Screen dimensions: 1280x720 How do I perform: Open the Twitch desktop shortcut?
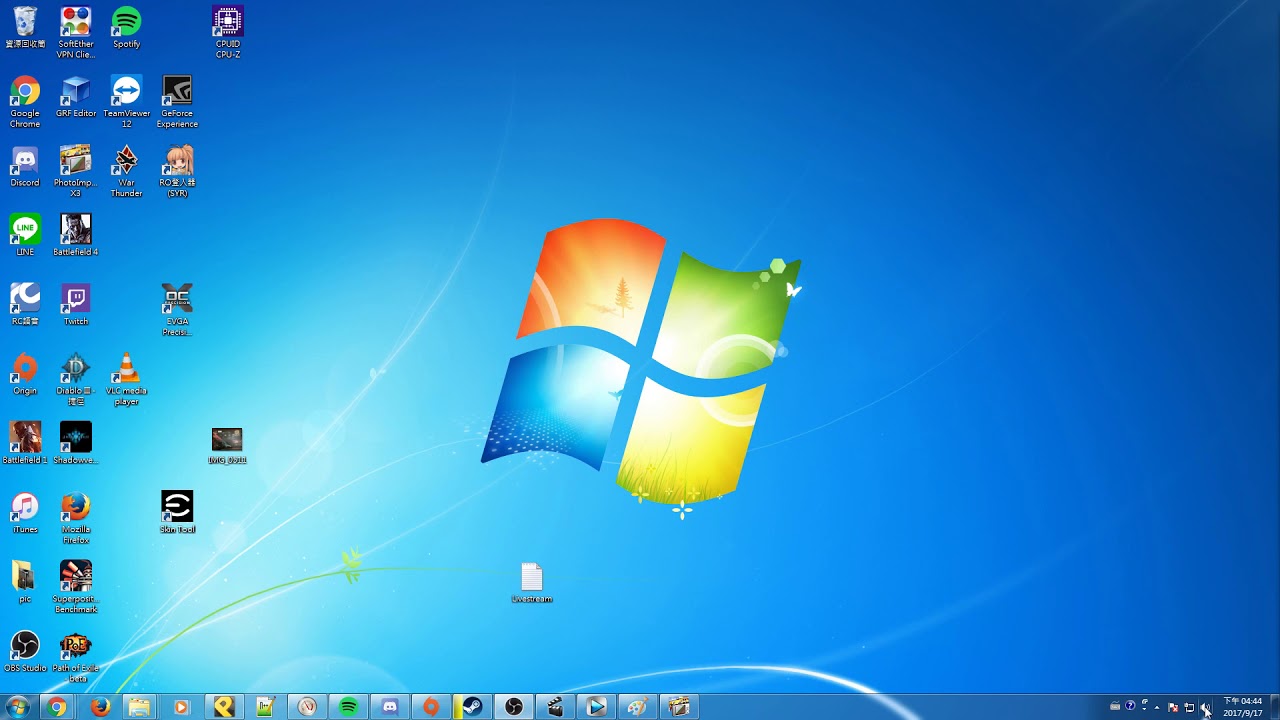point(76,304)
